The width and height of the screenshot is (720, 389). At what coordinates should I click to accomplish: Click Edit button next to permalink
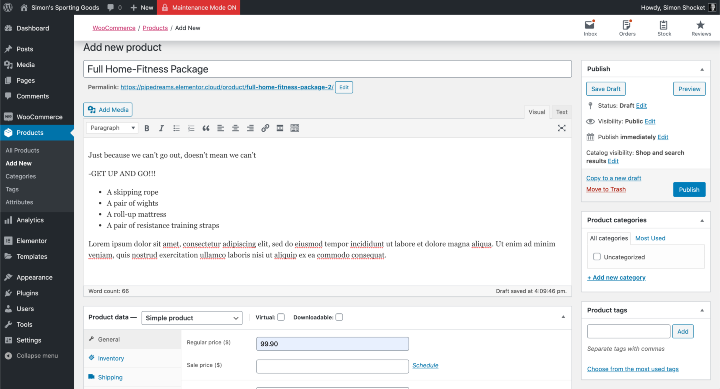click(x=344, y=87)
